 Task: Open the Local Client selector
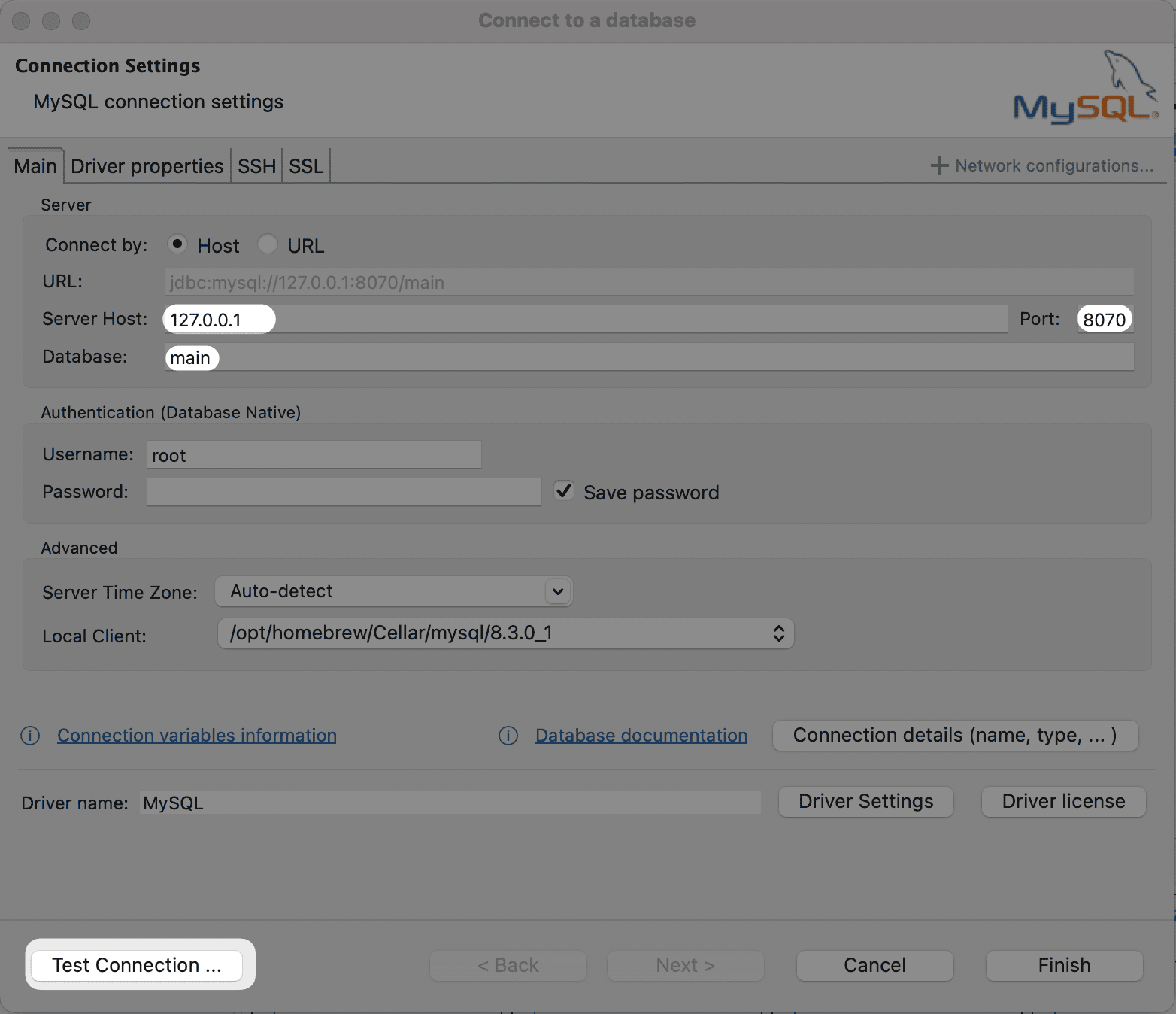tap(778, 633)
